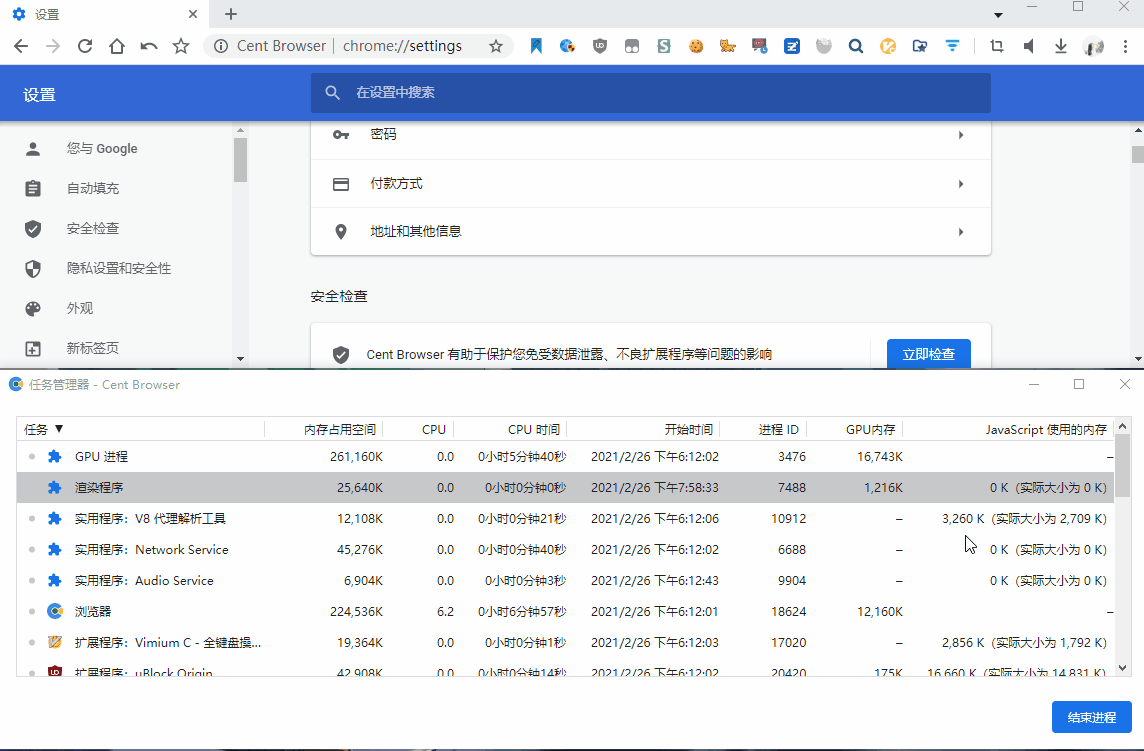1144x751 pixels.
Task: Open the blue Z extension icon
Action: tap(792, 46)
